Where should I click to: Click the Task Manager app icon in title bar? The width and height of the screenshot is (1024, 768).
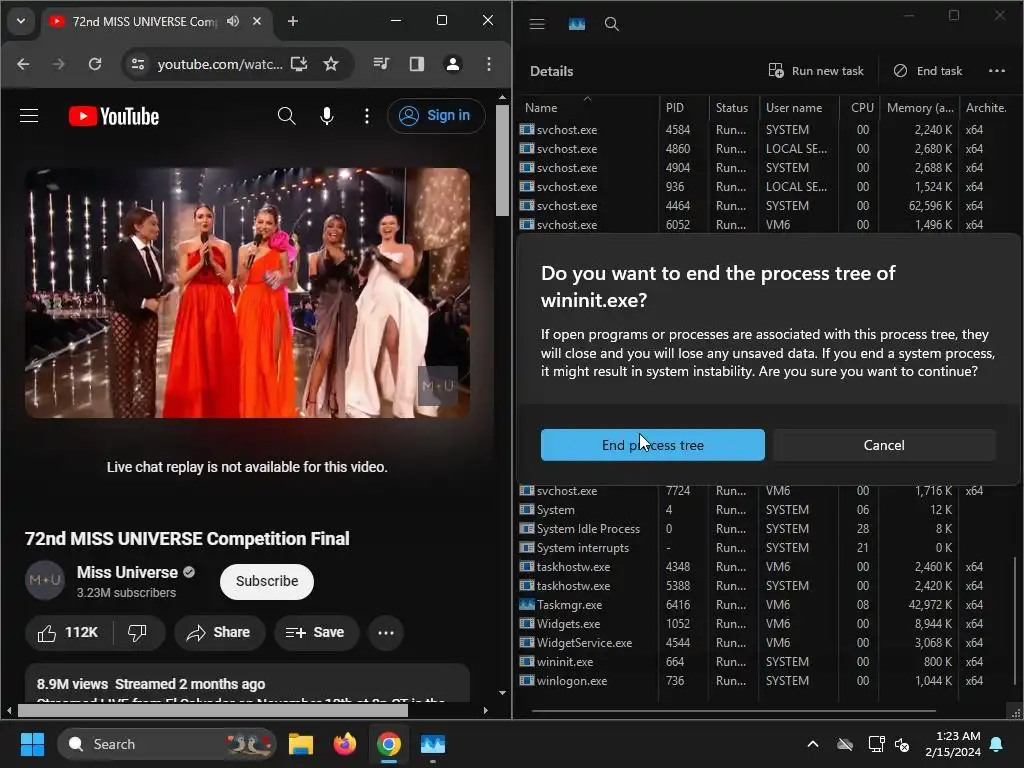(x=576, y=24)
